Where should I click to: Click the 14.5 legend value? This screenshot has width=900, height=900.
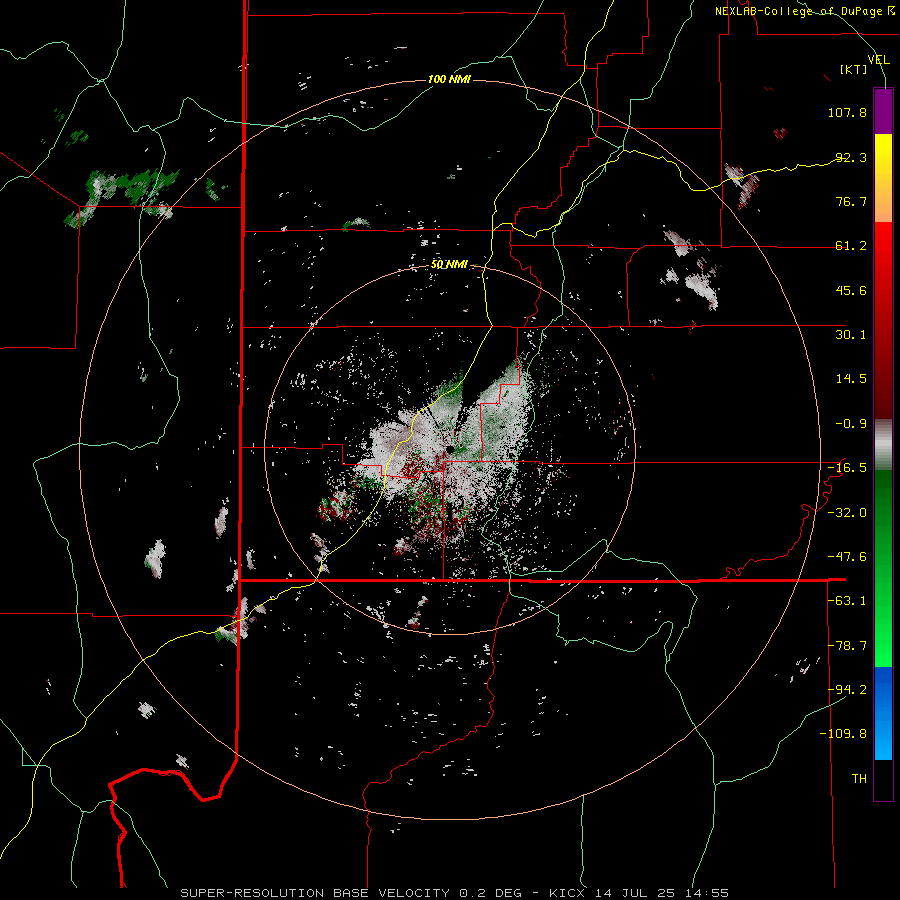click(x=851, y=379)
